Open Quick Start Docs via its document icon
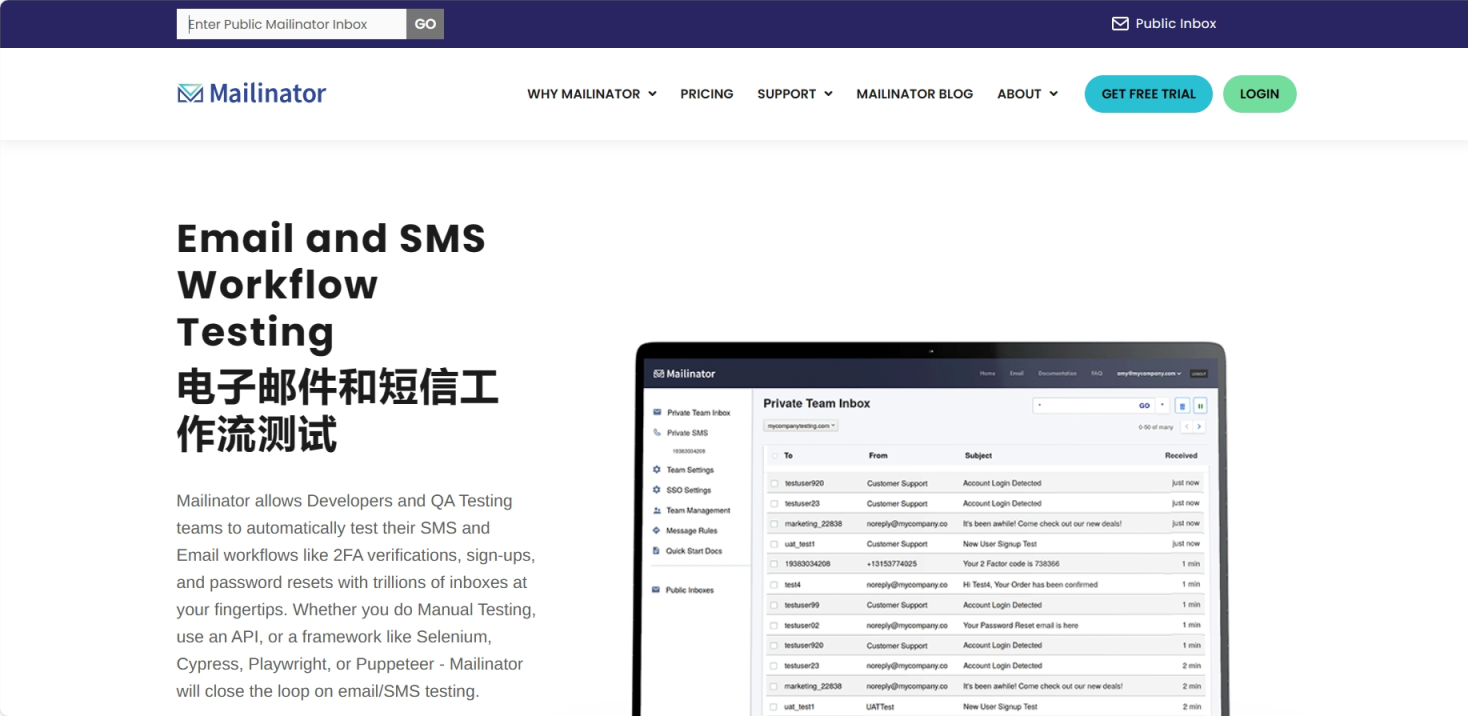This screenshot has height=716, width=1468. tap(656, 550)
